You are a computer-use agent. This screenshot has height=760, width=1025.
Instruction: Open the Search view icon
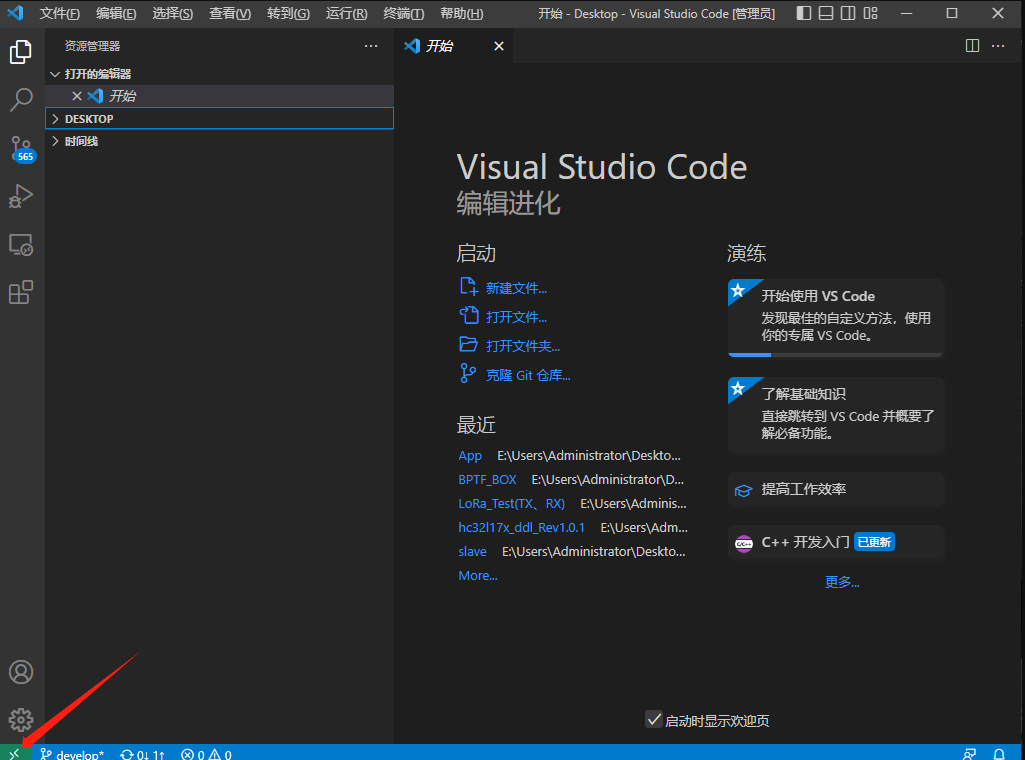click(21, 100)
